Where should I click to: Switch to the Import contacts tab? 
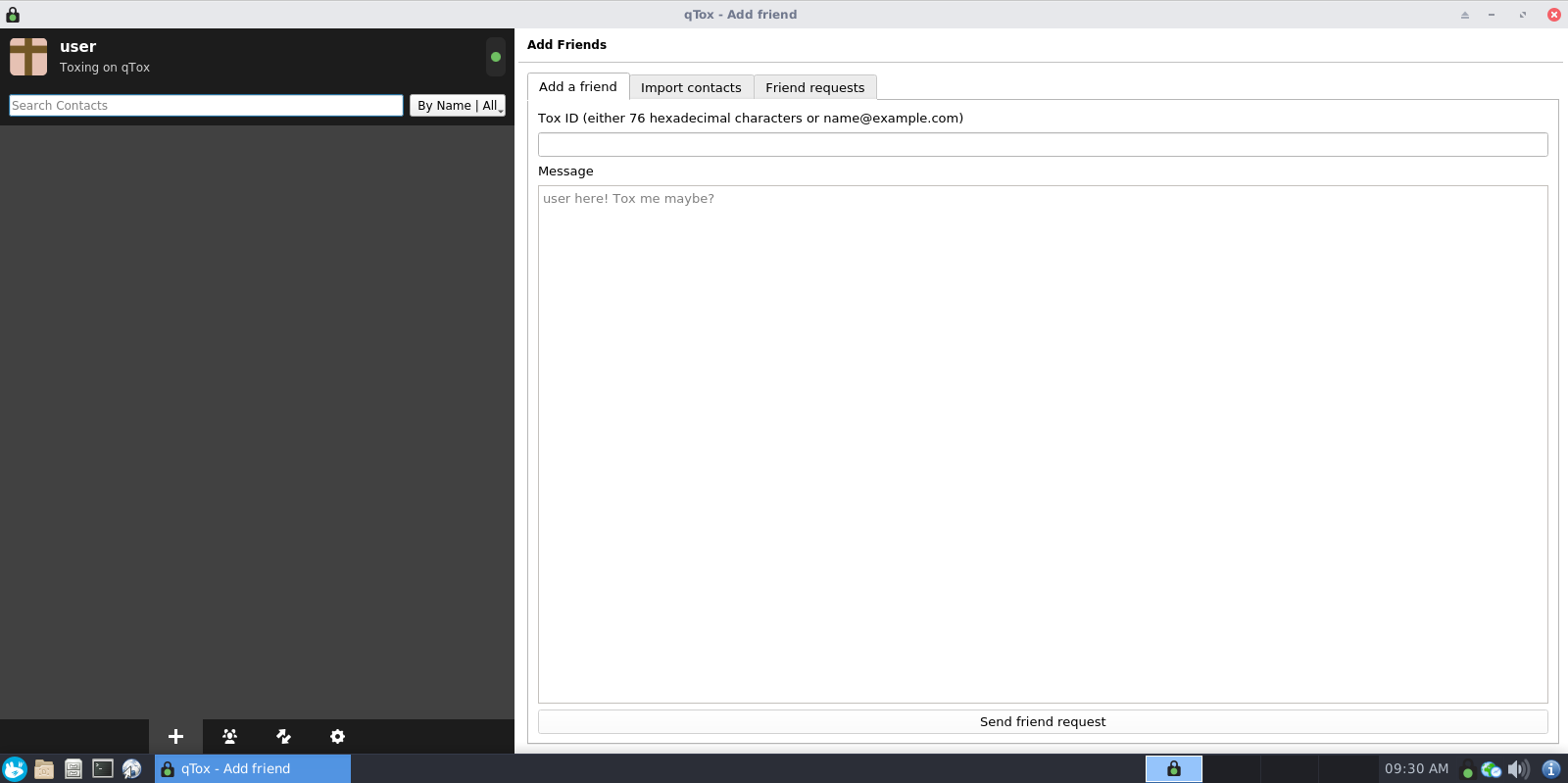pyautogui.click(x=691, y=87)
